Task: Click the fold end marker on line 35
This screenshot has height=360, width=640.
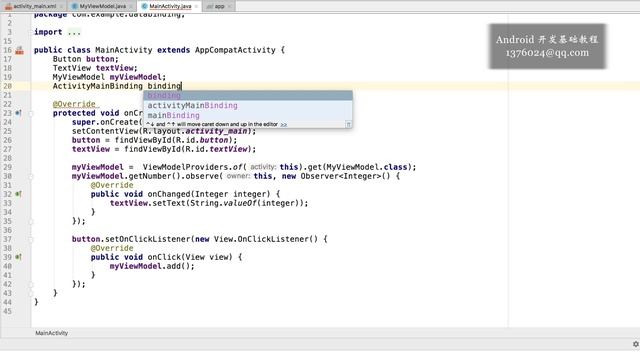Action: click(x=31, y=222)
